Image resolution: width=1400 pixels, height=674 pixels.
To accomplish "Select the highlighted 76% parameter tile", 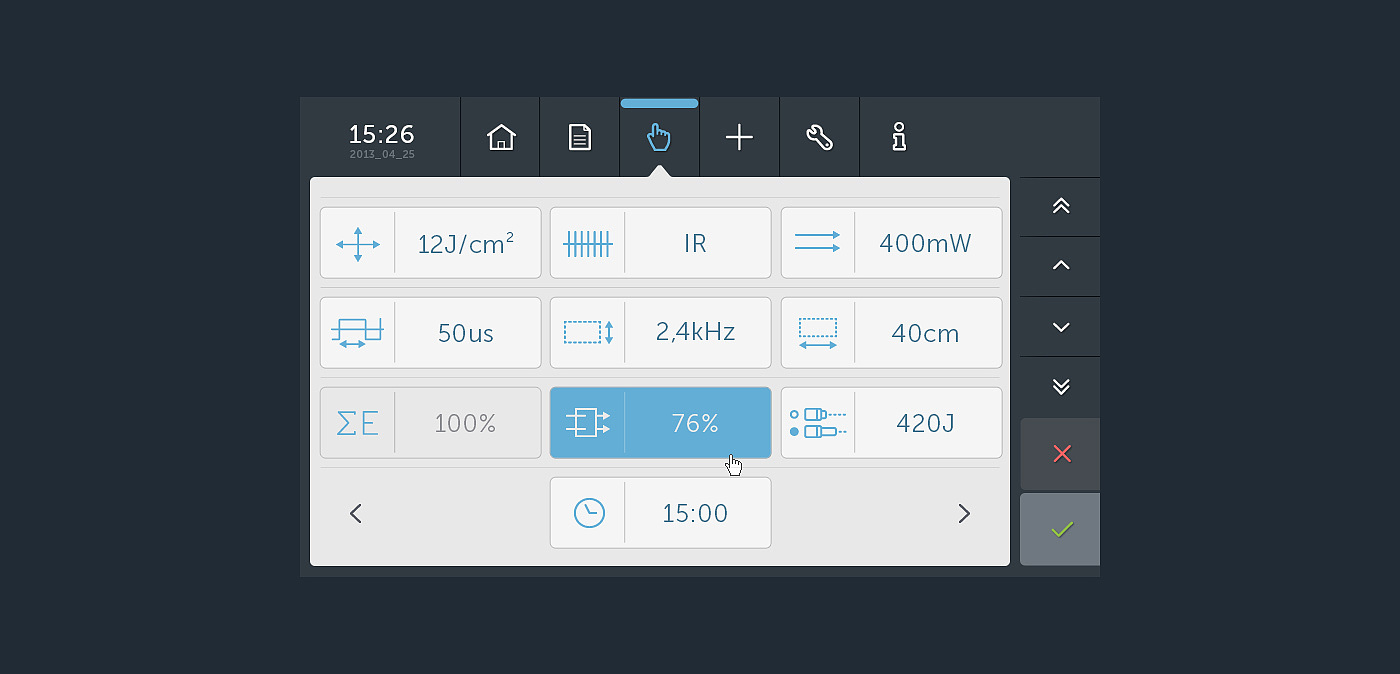I will tap(660, 423).
